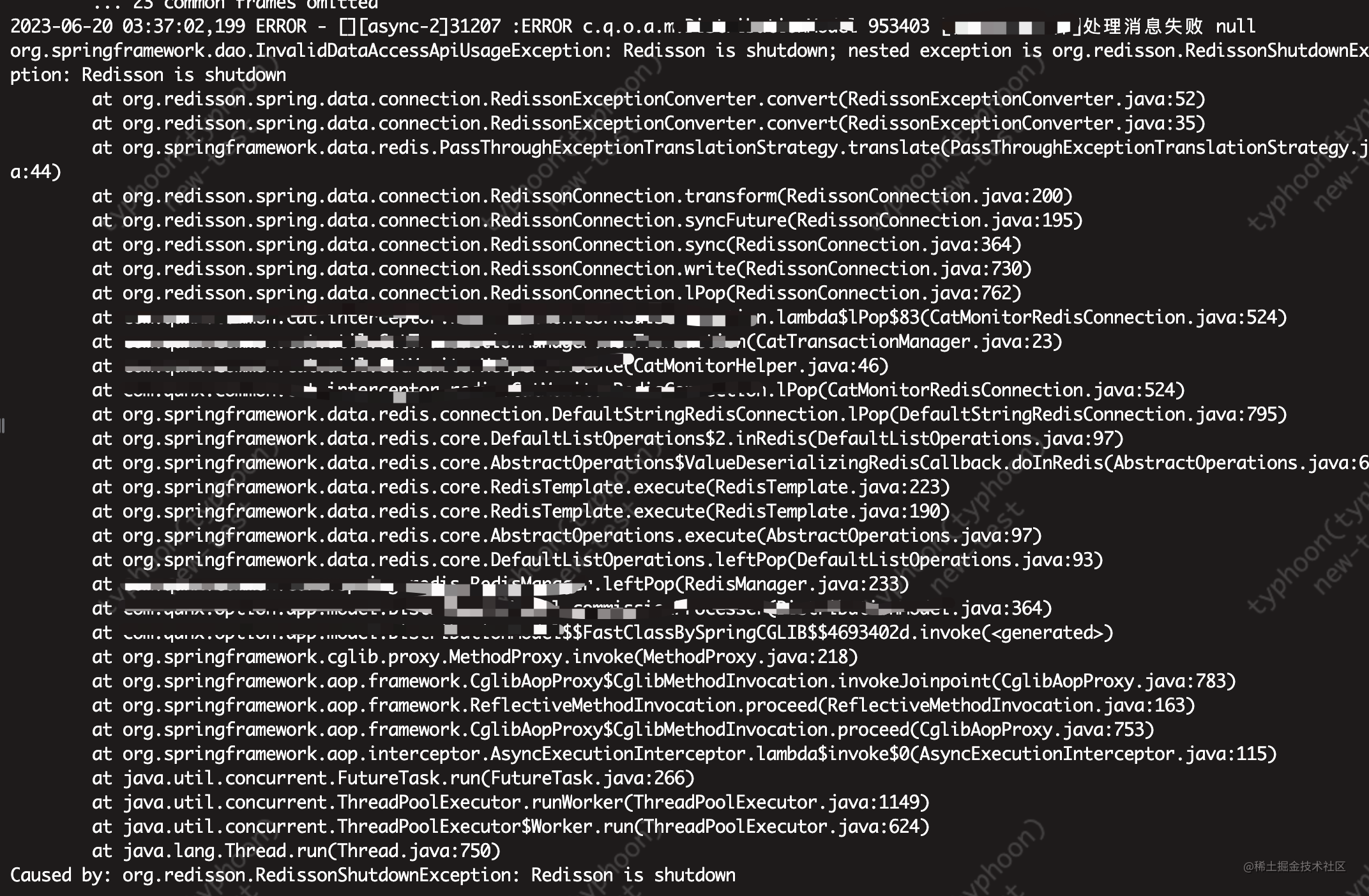Click the Caused by RedissonShutdownException line
The height and width of the screenshot is (896, 1369).
(x=373, y=875)
